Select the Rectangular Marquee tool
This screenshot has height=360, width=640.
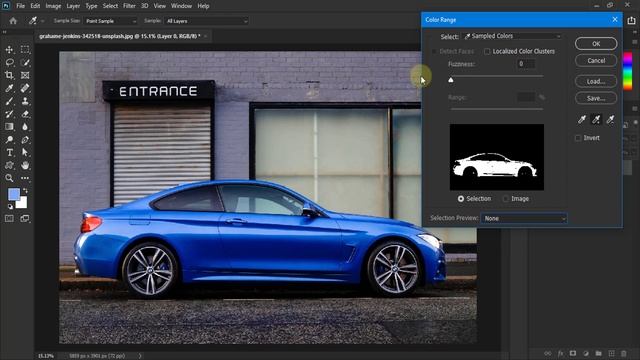coord(25,50)
